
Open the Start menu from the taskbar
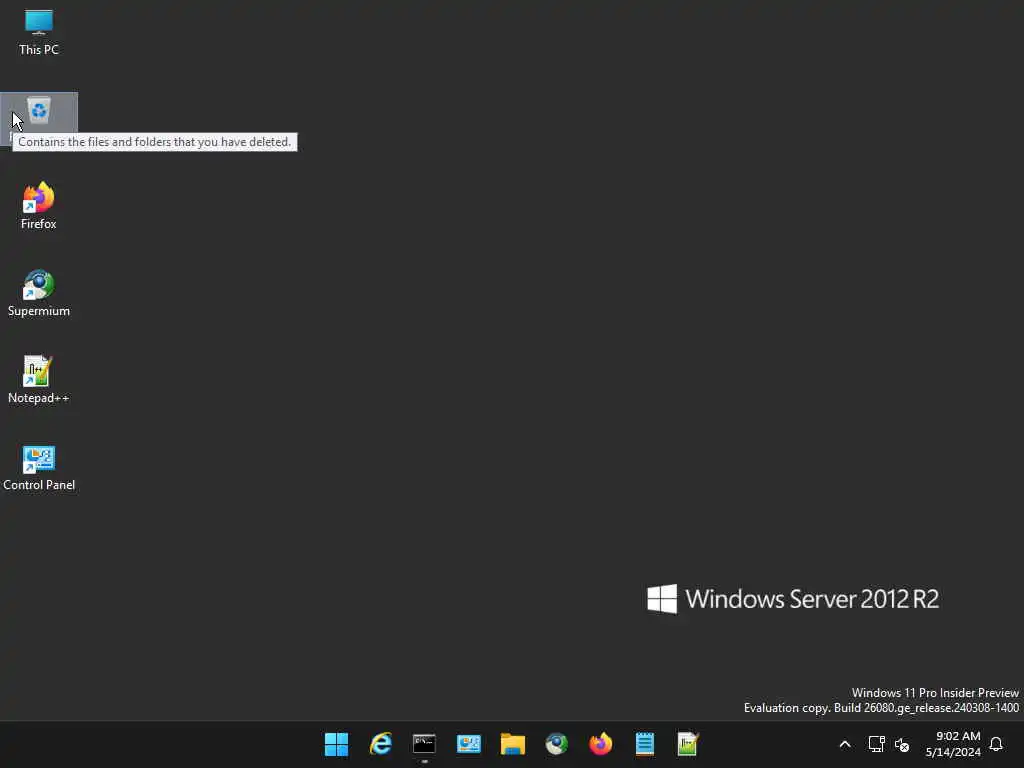pyautogui.click(x=336, y=744)
